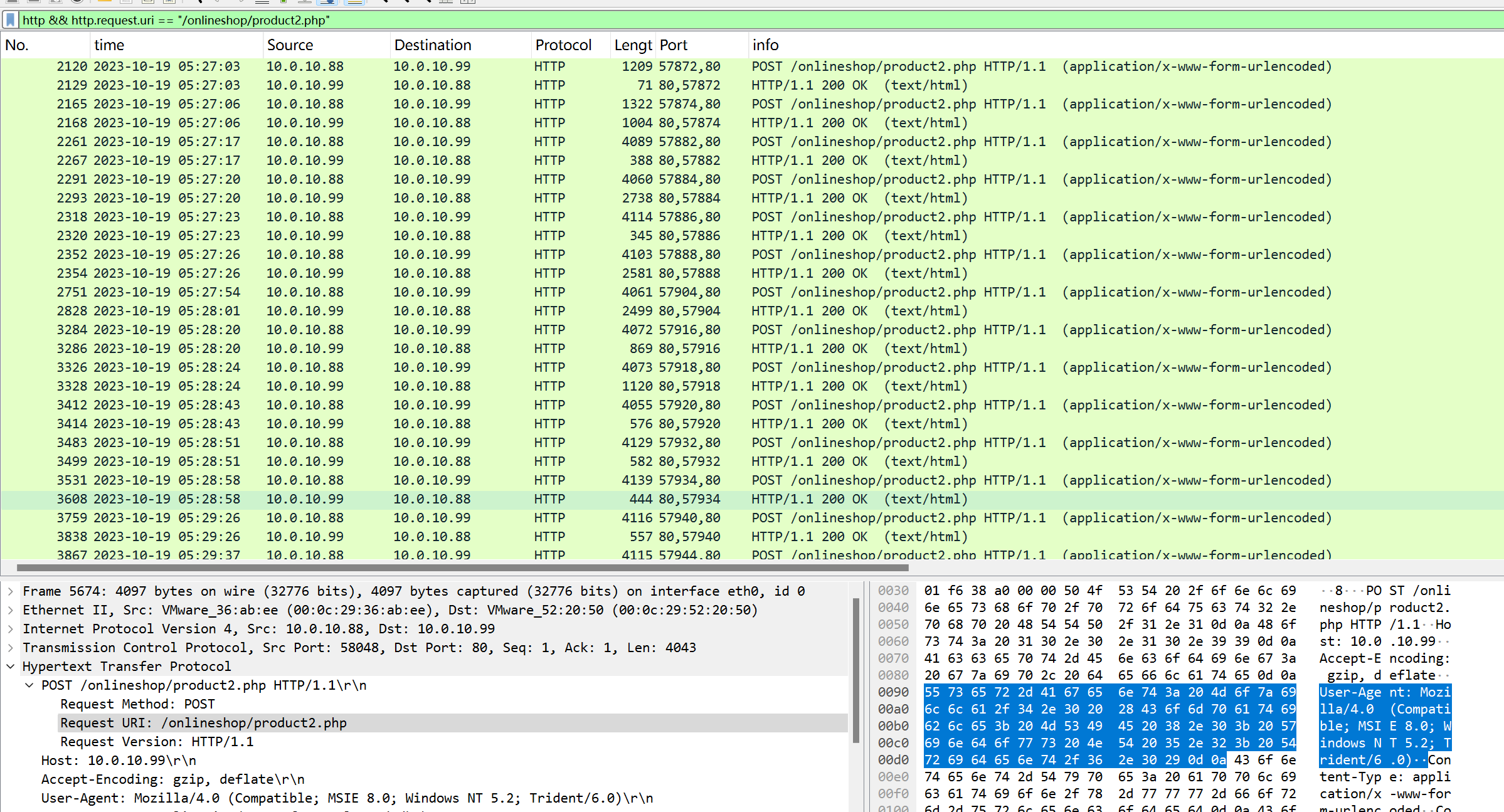Click the packet details vertical scrollbar
Viewport: 1504px width, 812px height.
(856, 671)
